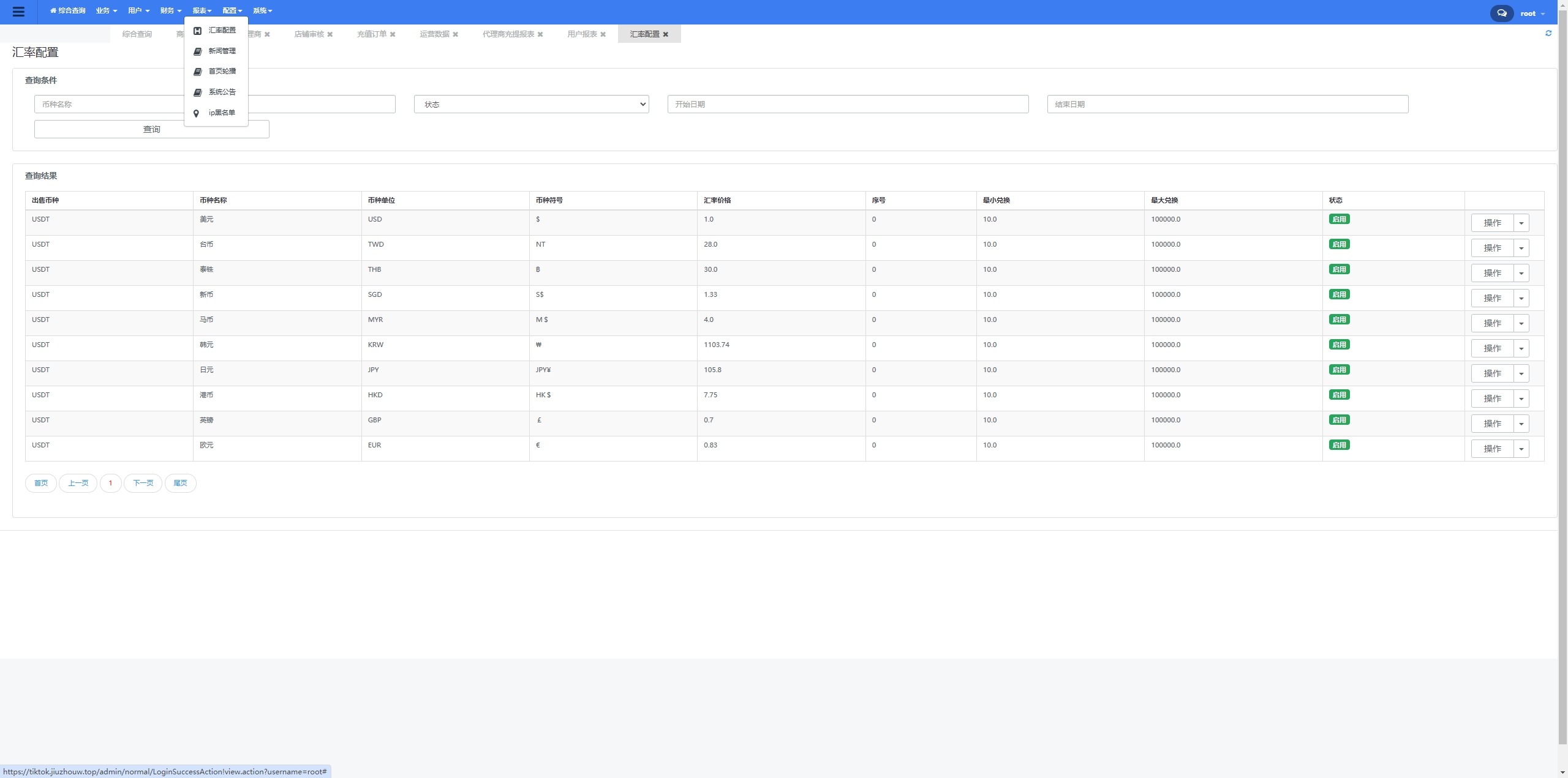Screen dimensions: 1568x778
Task: Close the 汇率配置 tab via its x
Action: [666, 34]
